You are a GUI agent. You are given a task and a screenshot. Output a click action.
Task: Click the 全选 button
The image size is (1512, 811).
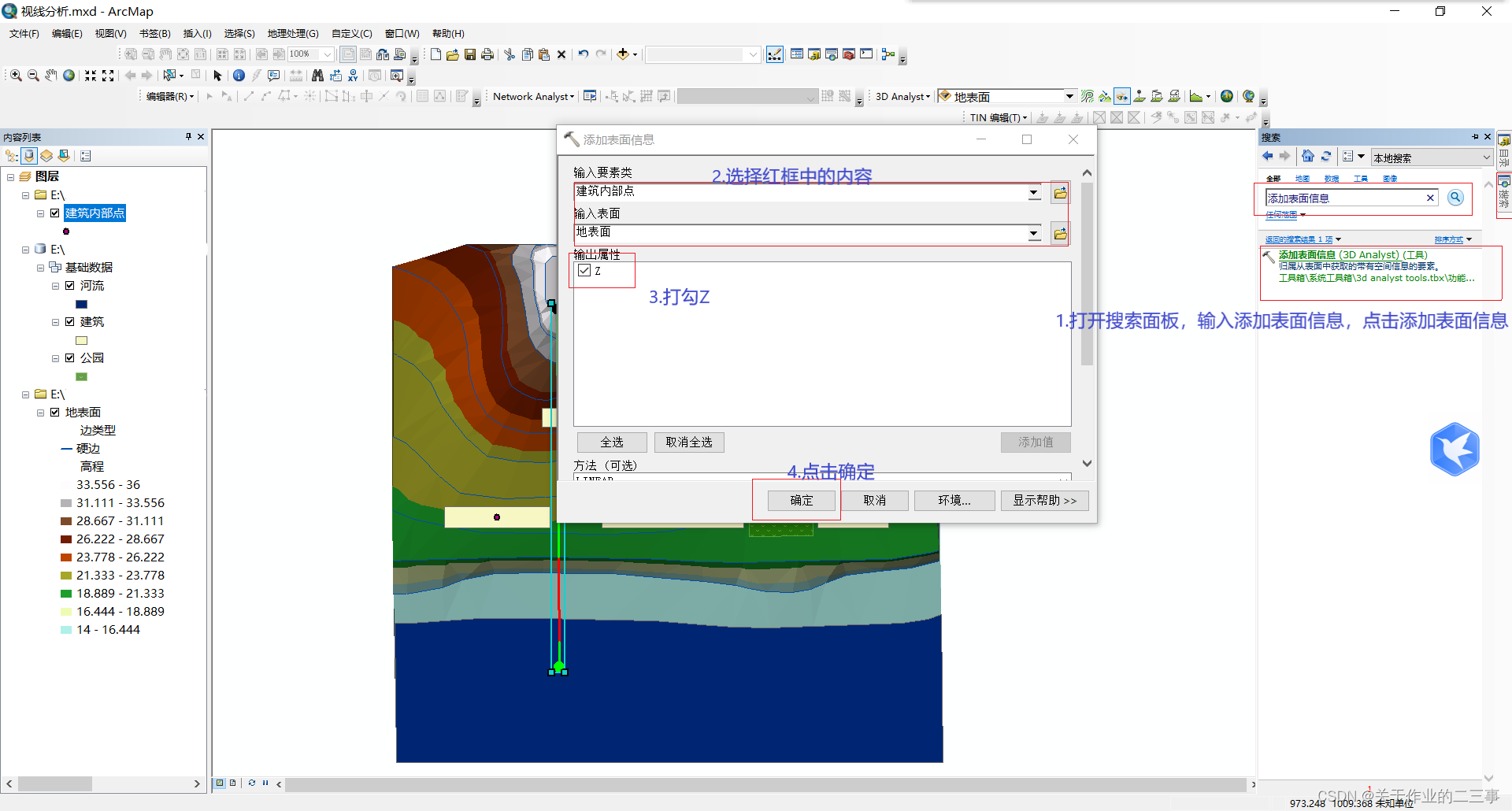[612, 442]
